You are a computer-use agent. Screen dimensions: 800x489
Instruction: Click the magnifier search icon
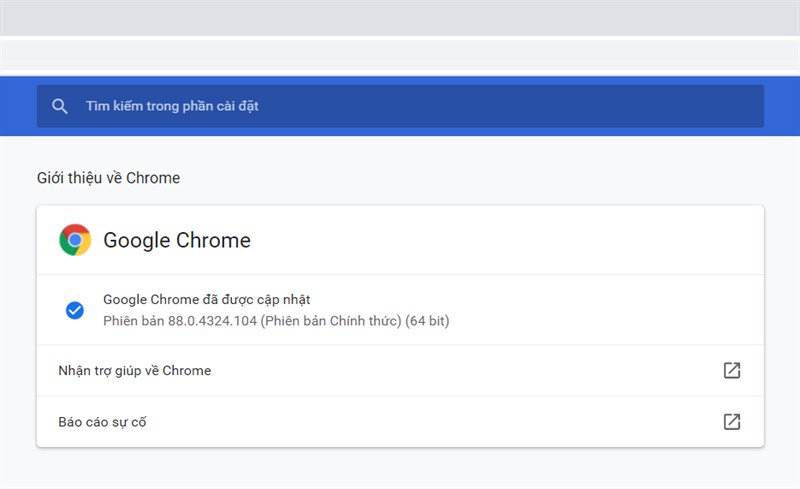(x=60, y=106)
